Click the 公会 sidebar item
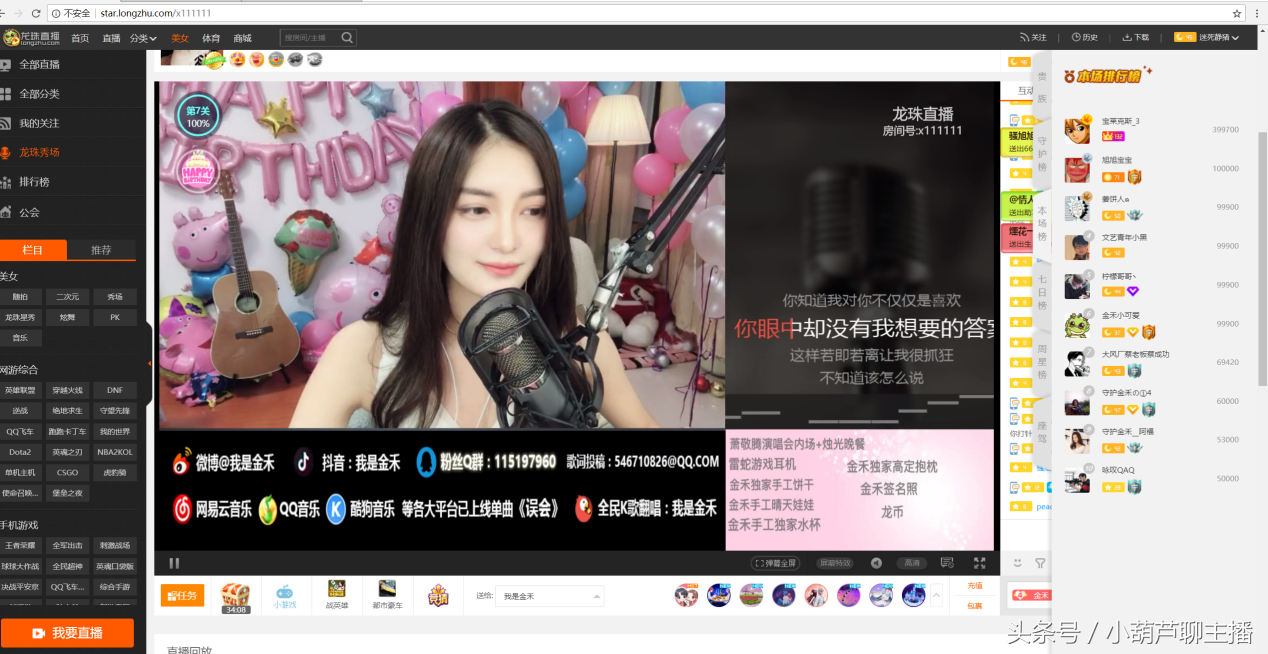This screenshot has width=1268, height=654. click(x=29, y=212)
